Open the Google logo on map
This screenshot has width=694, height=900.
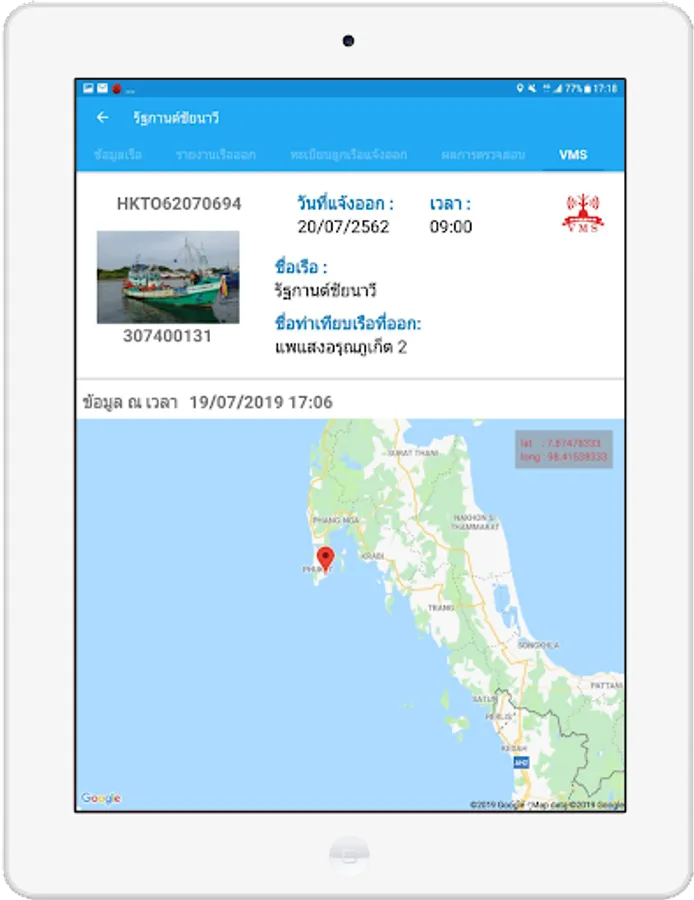coord(101,798)
